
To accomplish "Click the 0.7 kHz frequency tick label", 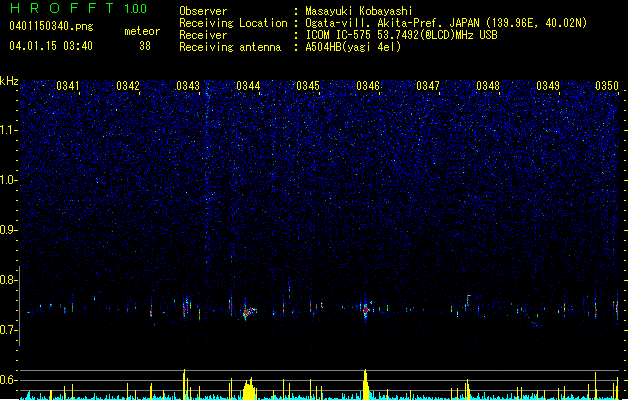I will [9, 330].
